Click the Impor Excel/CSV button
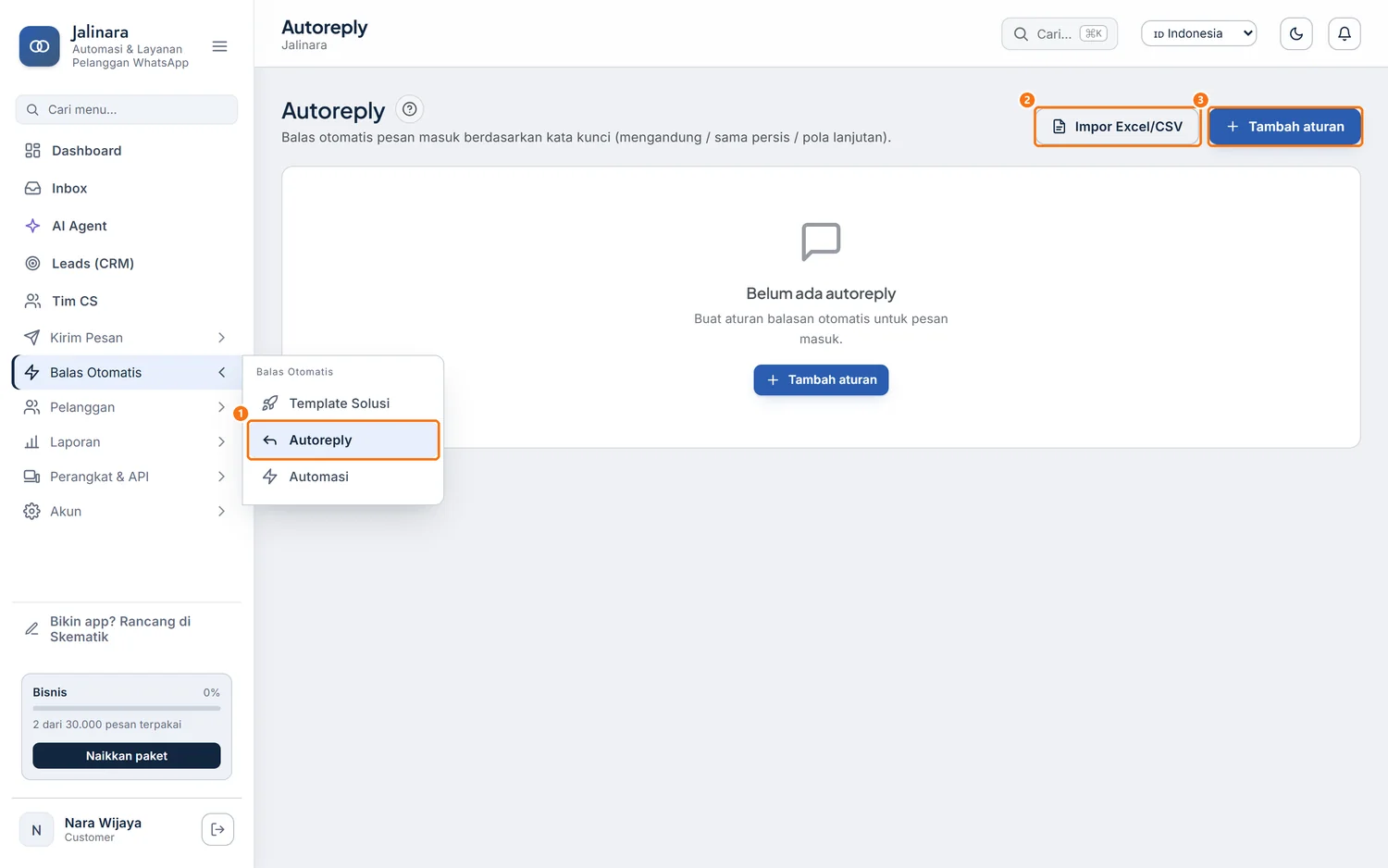The image size is (1388, 868). (x=1118, y=127)
